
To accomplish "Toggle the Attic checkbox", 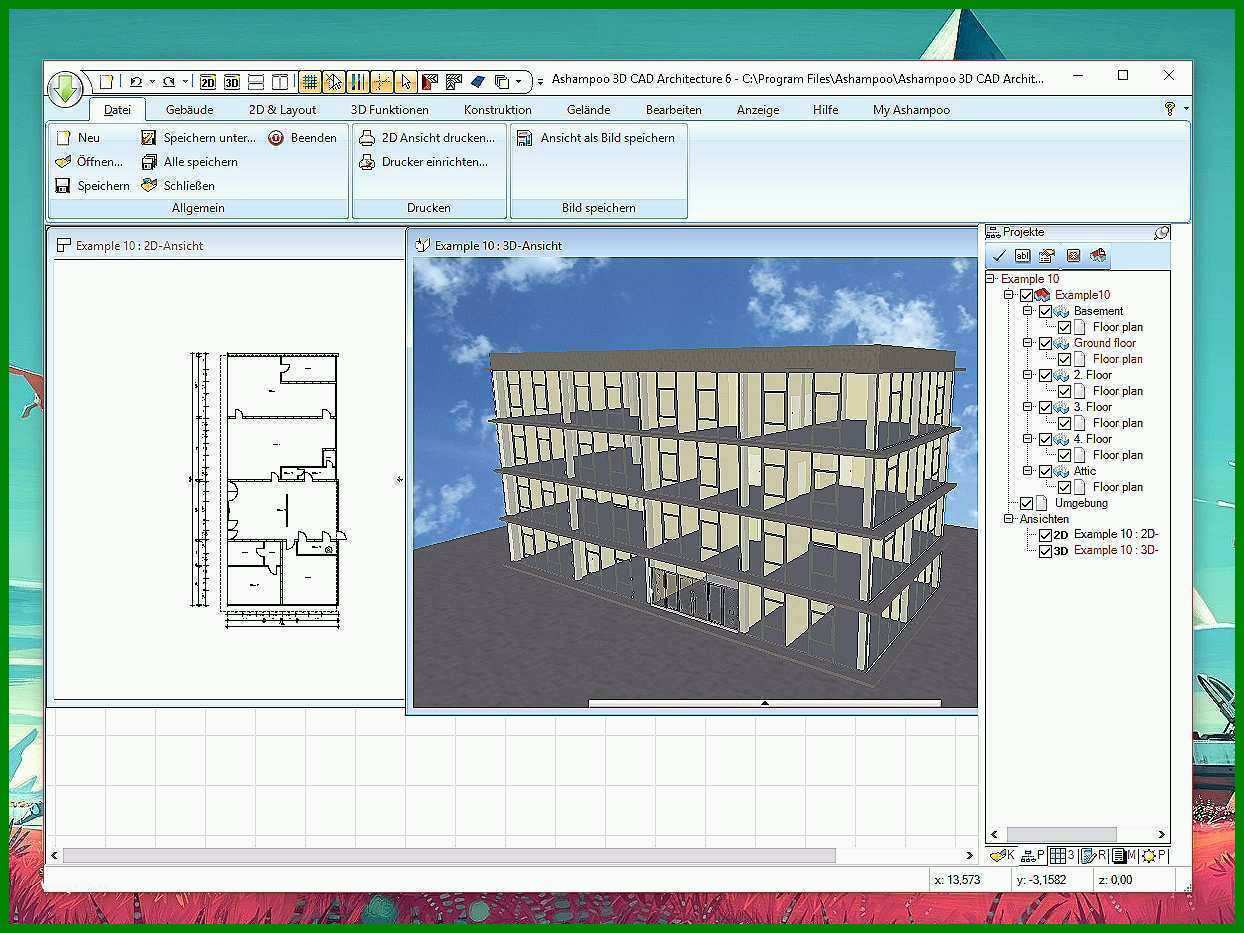I will [1045, 471].
